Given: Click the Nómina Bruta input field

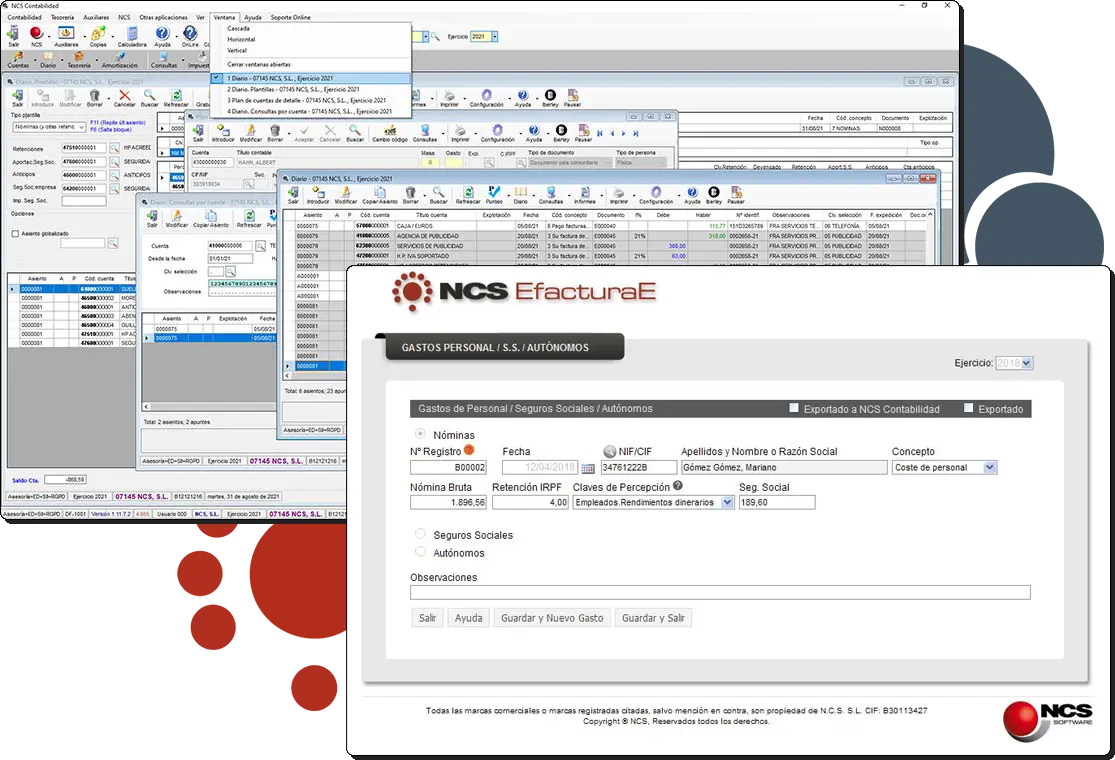Looking at the screenshot, I should (x=449, y=502).
